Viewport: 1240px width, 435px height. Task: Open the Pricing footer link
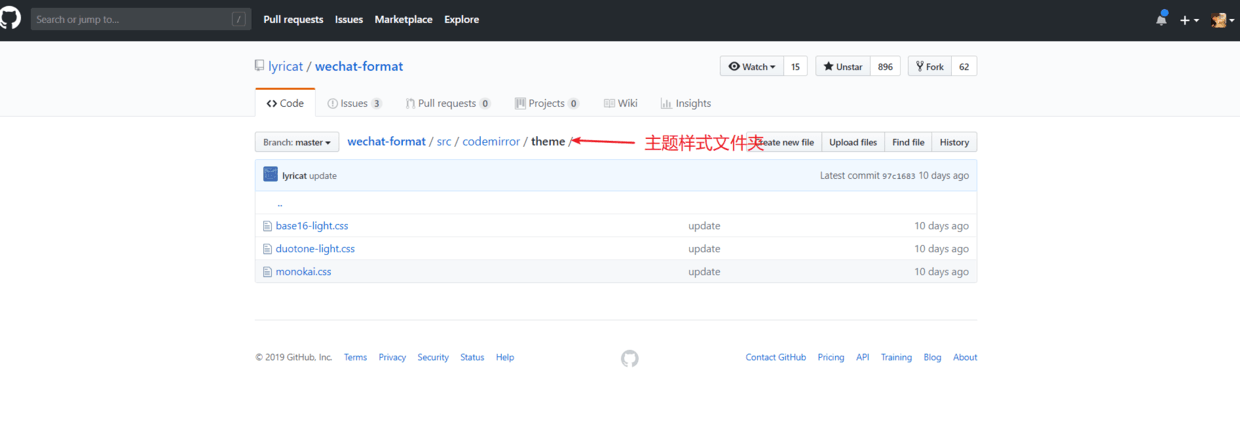[831, 357]
